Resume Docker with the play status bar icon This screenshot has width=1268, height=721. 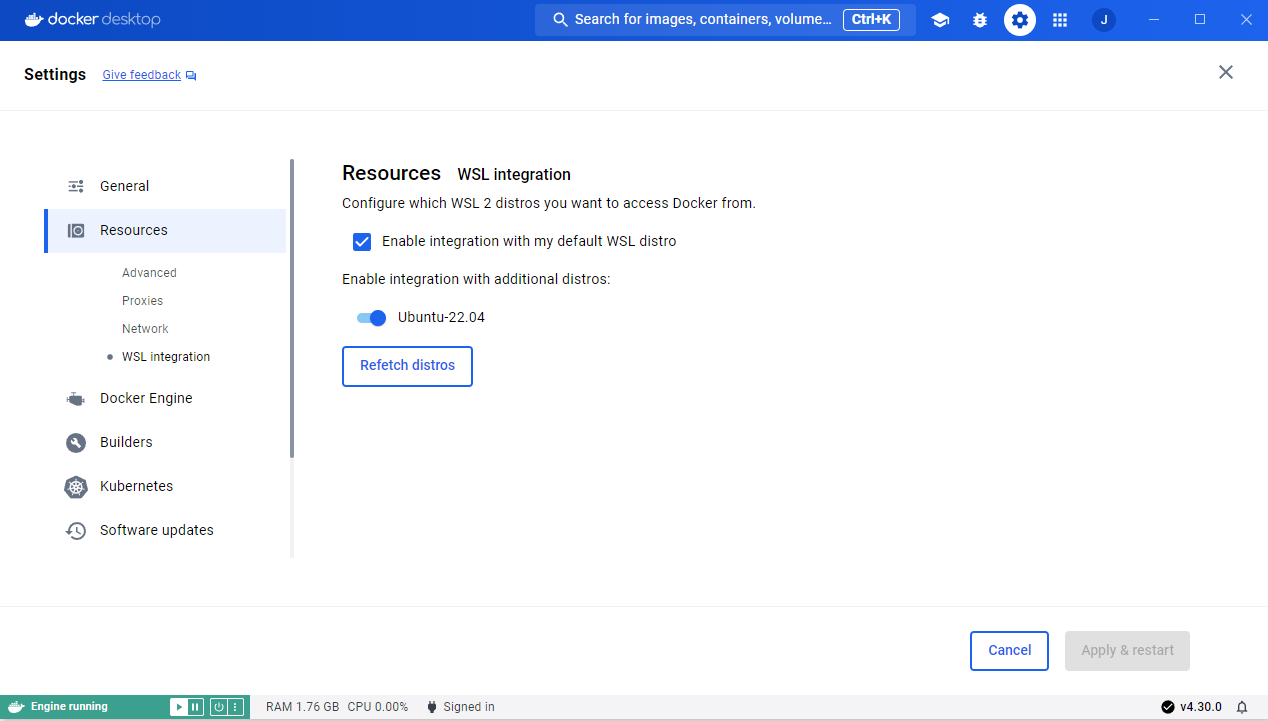tap(179, 707)
